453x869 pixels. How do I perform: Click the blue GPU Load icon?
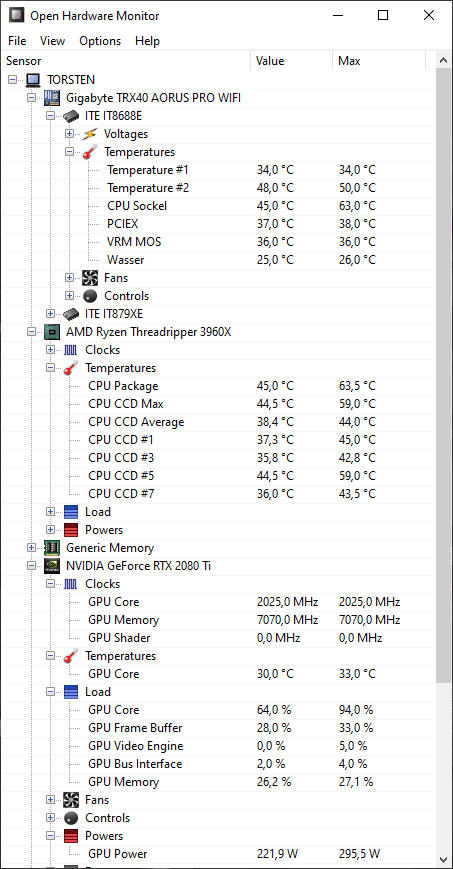(70, 692)
